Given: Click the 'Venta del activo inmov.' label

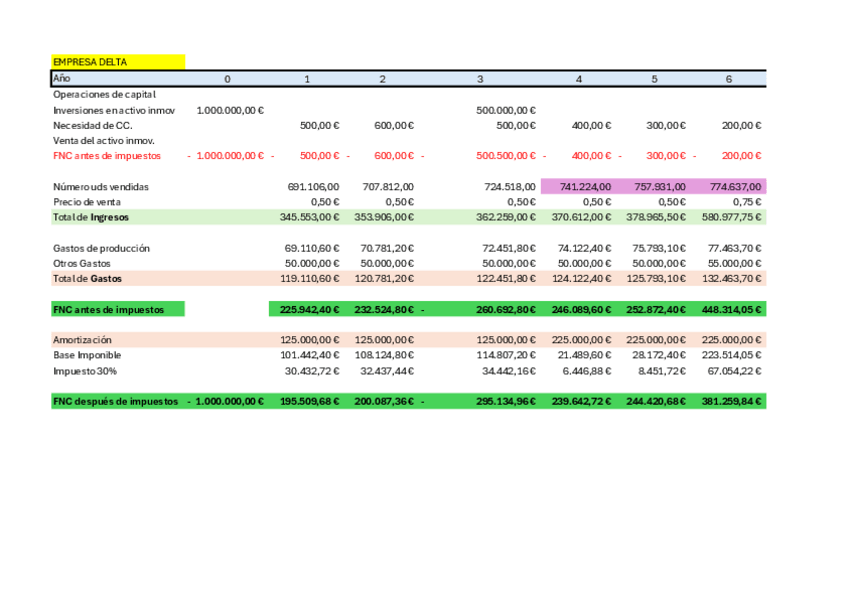Looking at the screenshot, I should tap(104, 141).
